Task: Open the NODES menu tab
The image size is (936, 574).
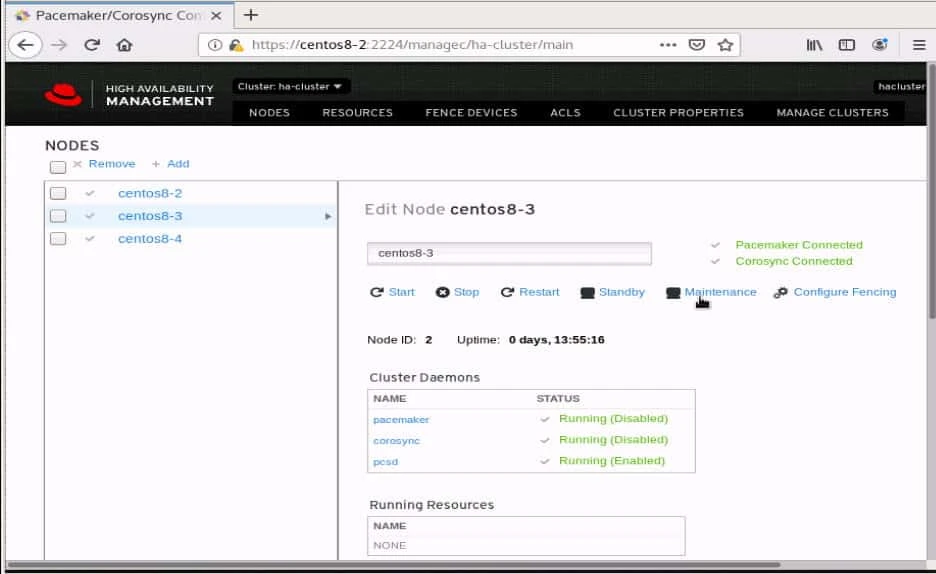Action: tap(269, 113)
